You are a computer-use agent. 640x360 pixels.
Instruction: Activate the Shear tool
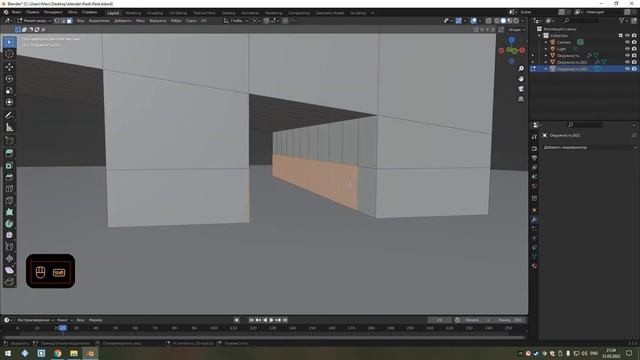coord(9,270)
